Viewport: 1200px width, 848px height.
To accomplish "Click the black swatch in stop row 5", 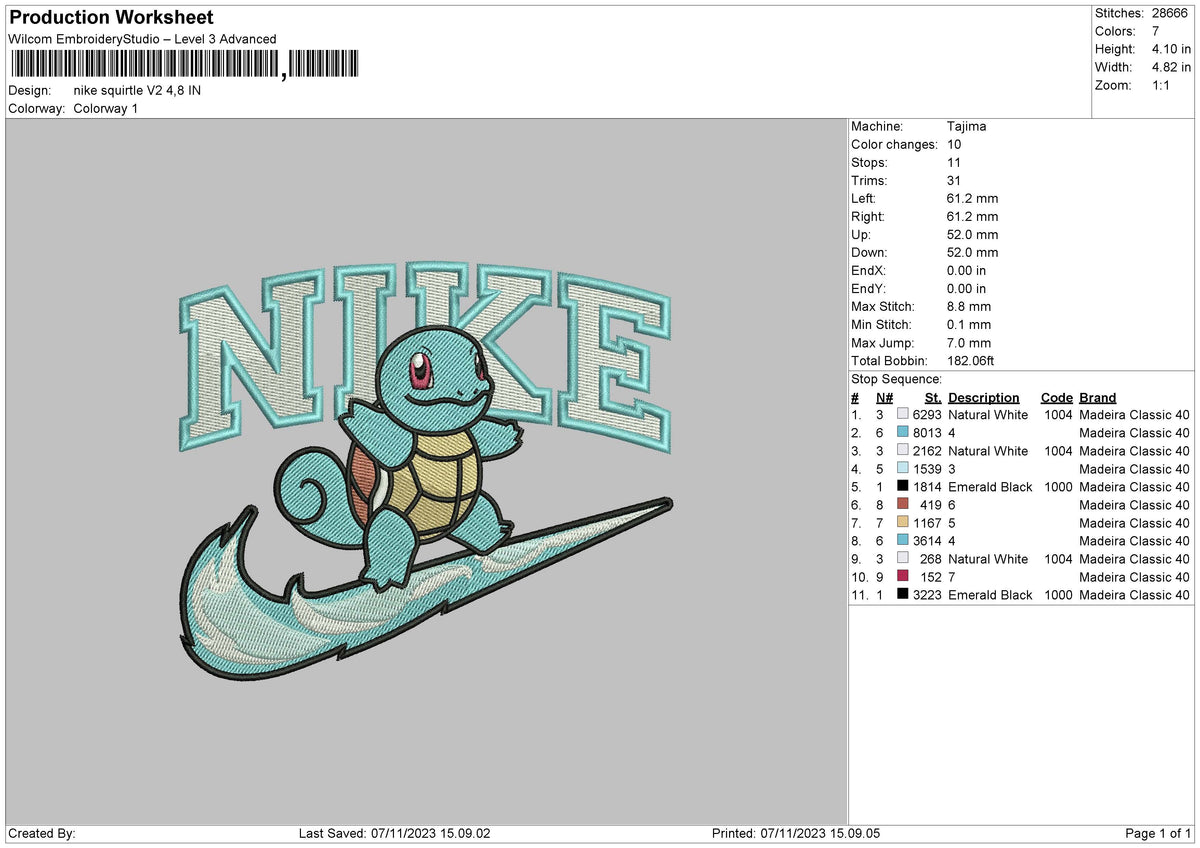I will (903, 486).
